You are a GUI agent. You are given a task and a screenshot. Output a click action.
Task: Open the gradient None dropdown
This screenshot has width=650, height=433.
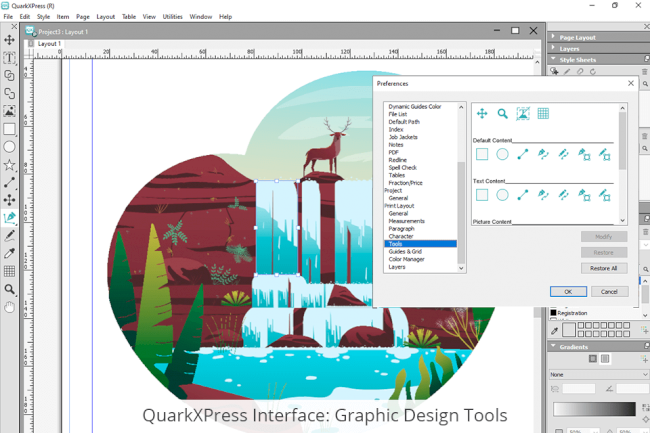tap(599, 374)
